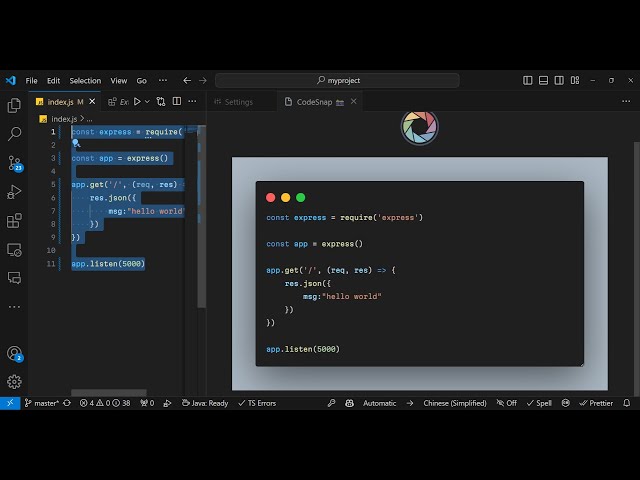The width and height of the screenshot is (640, 480).
Task: Toggle the Off indicator in the status bar
Action: pos(506,403)
